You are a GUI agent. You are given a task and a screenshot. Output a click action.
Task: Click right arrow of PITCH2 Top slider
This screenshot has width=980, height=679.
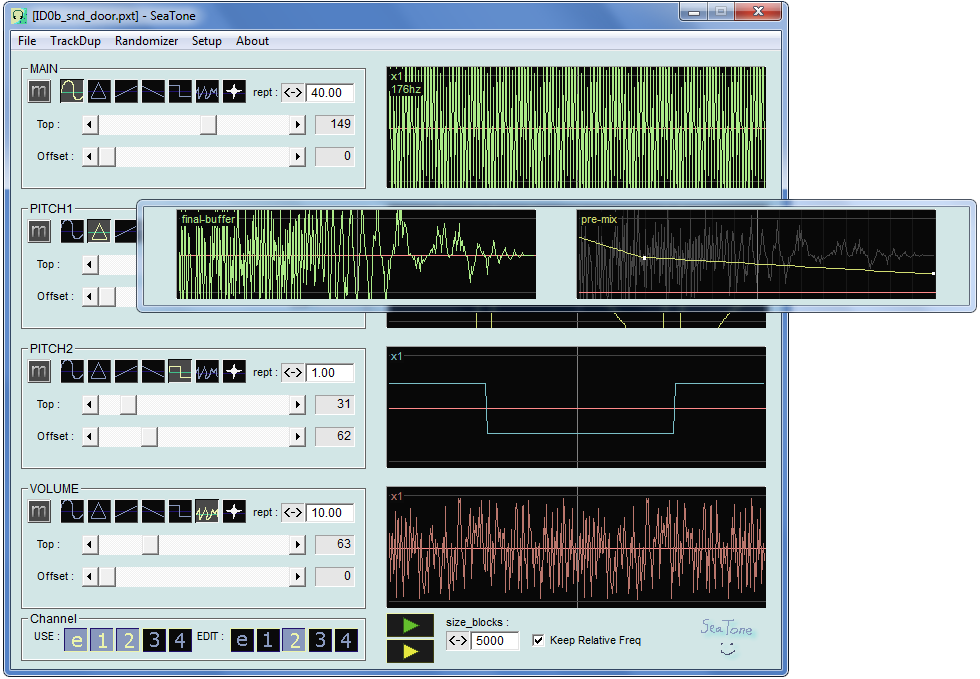(297, 405)
